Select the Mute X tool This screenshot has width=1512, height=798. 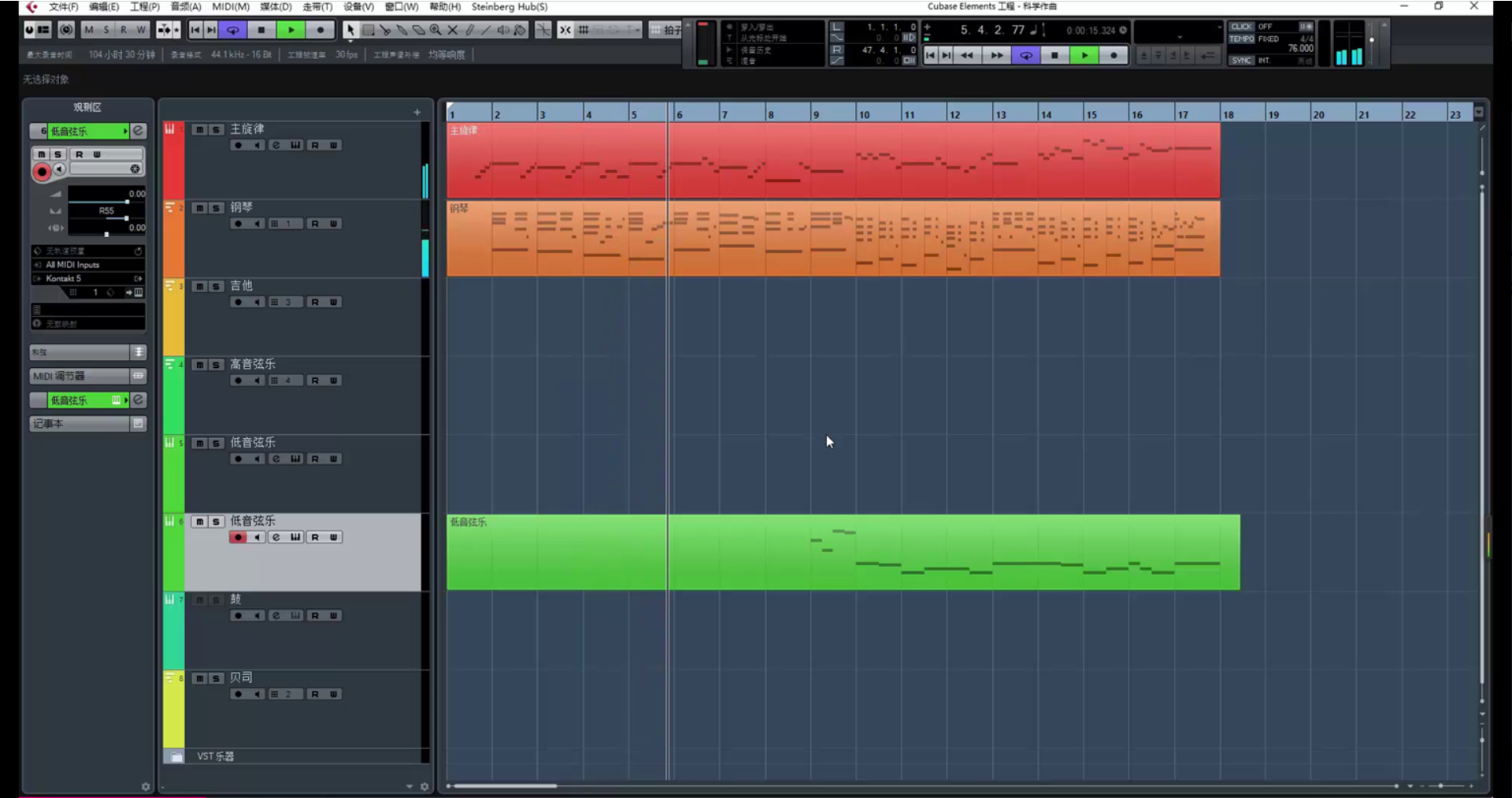click(452, 30)
